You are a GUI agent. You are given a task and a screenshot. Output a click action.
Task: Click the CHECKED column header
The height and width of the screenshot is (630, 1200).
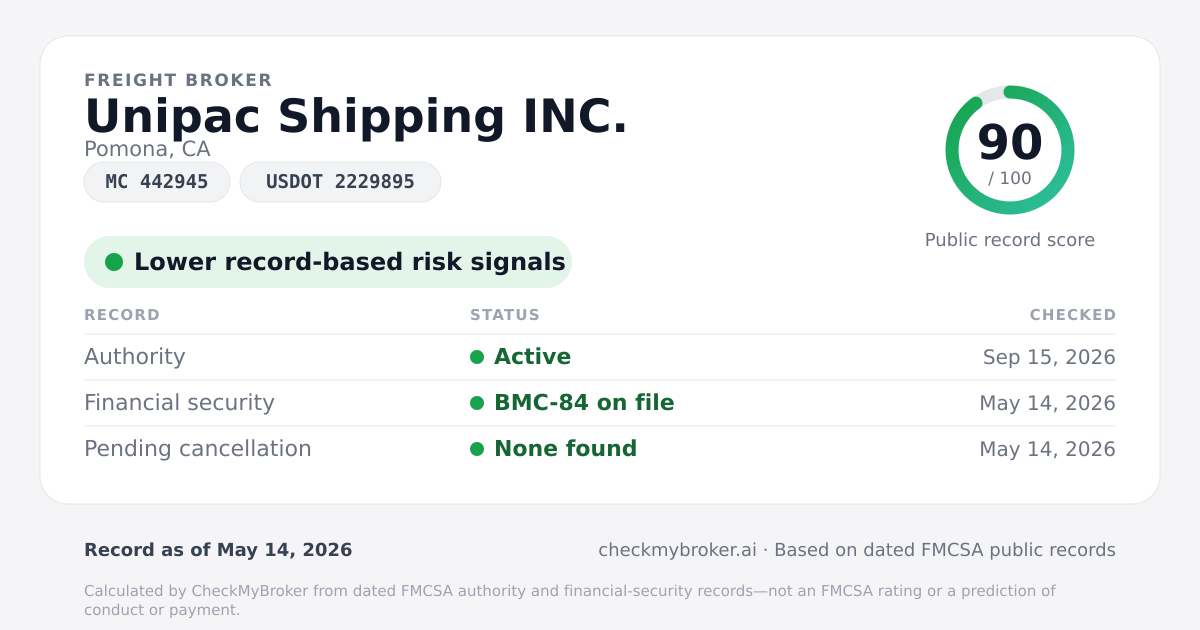(1073, 315)
